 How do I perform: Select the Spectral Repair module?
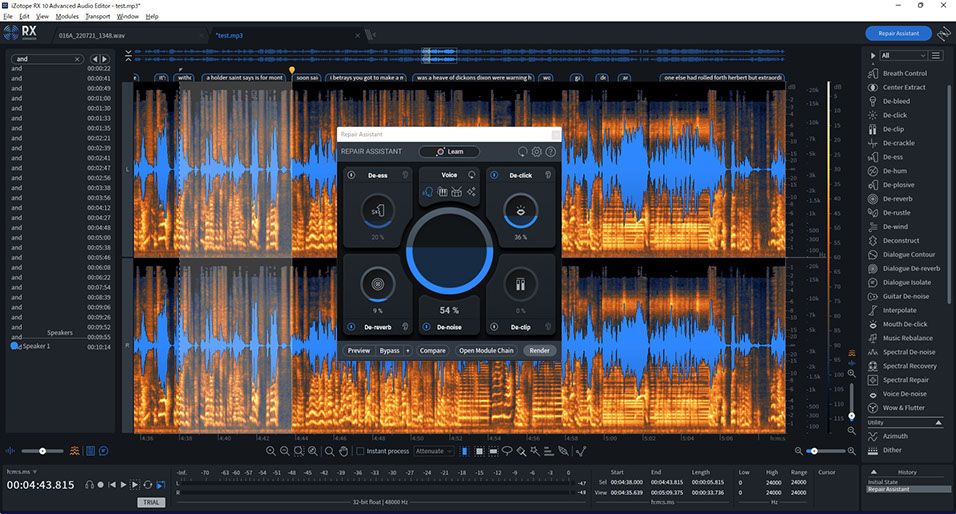point(905,380)
